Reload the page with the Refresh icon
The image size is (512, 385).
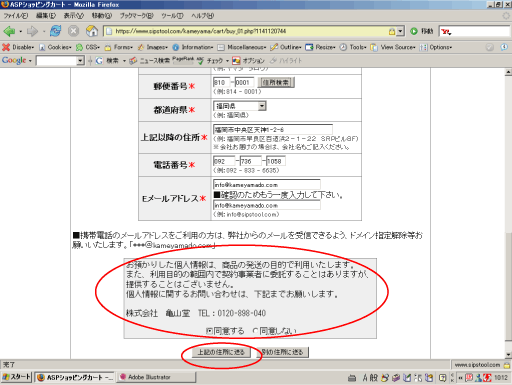(55, 31)
